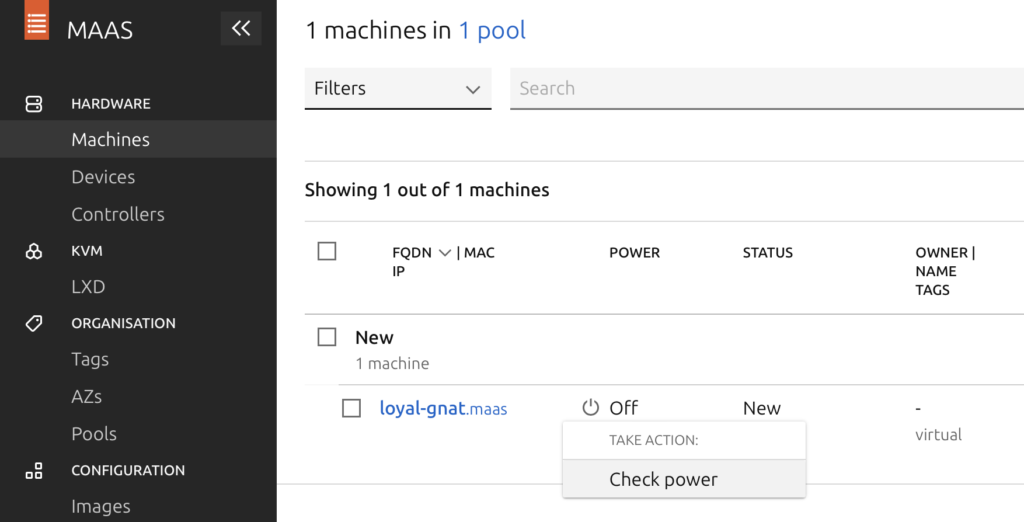Open Devices in the sidebar
The image size is (1024, 522).
point(103,177)
